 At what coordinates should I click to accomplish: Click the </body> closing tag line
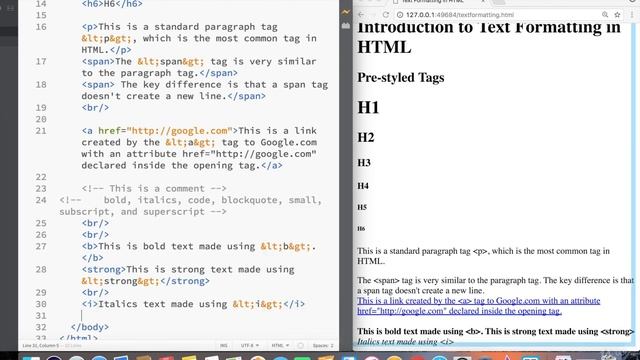click(89, 327)
